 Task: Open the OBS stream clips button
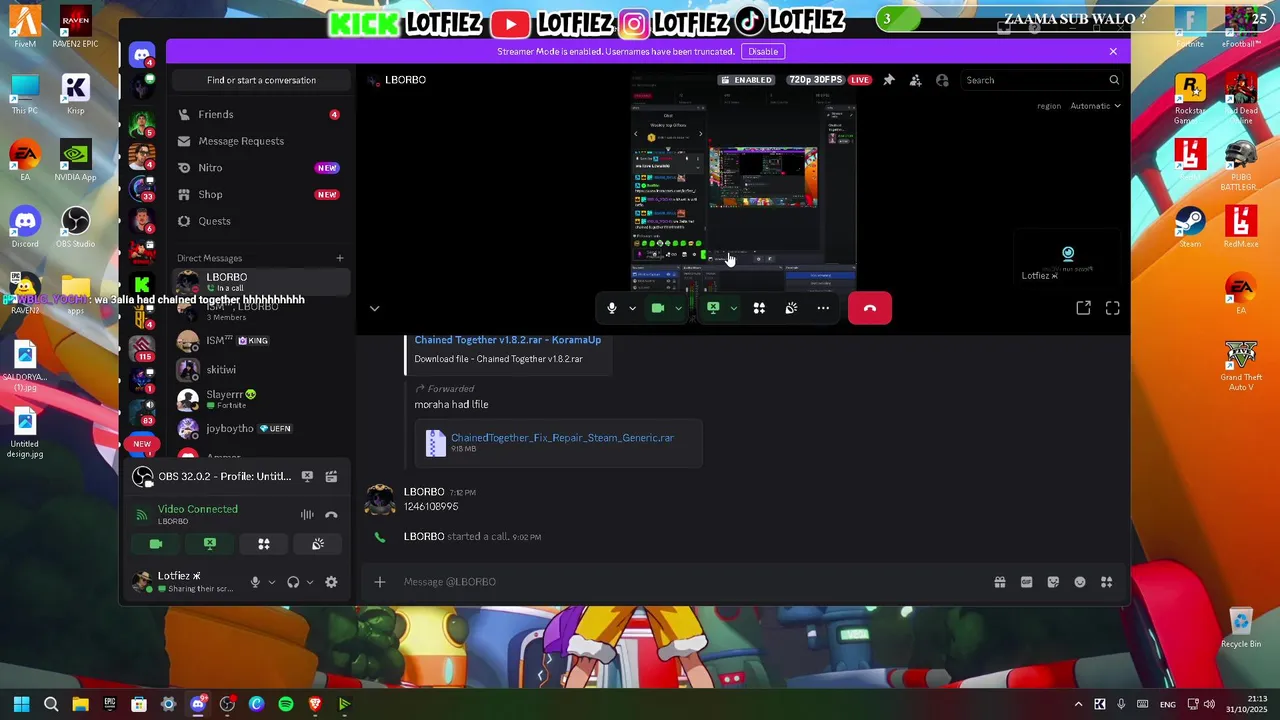tap(331, 476)
